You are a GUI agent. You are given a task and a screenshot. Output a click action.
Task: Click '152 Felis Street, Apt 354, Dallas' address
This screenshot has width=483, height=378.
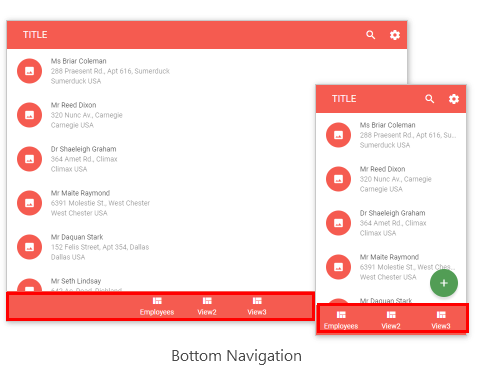100,247
